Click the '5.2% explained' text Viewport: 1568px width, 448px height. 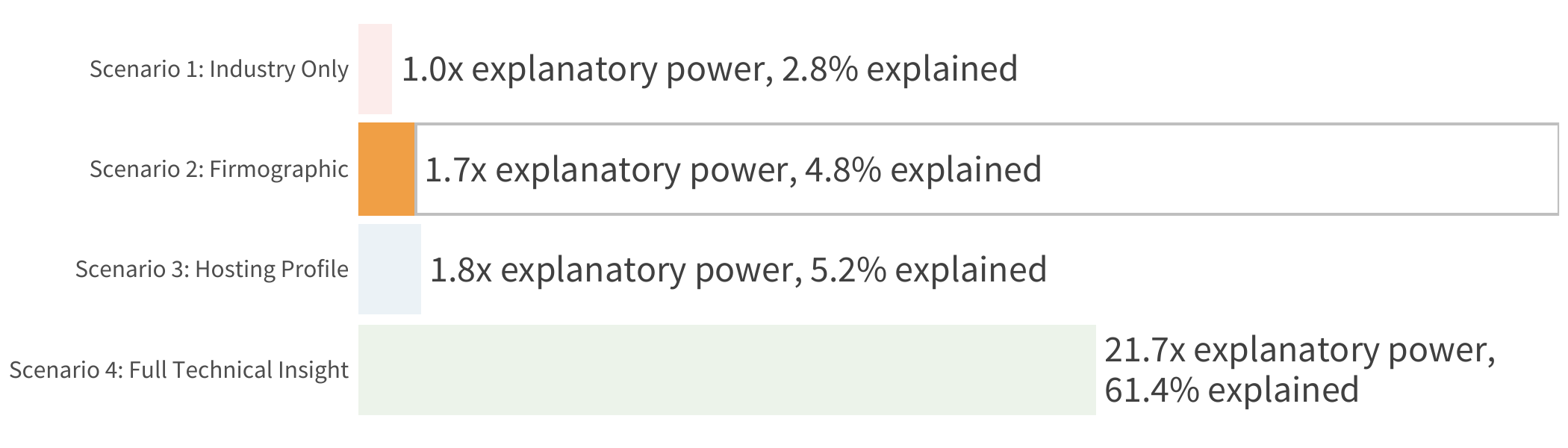[928, 270]
